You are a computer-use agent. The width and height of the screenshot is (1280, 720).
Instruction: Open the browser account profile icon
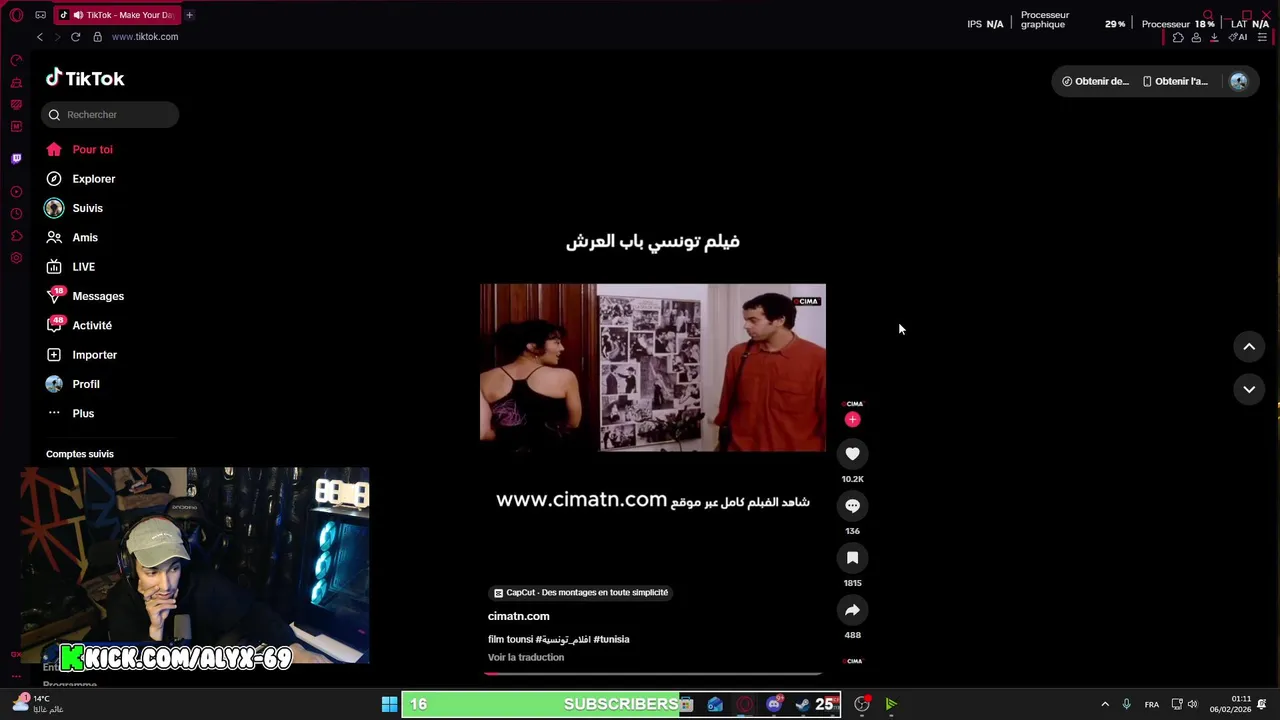click(1196, 37)
